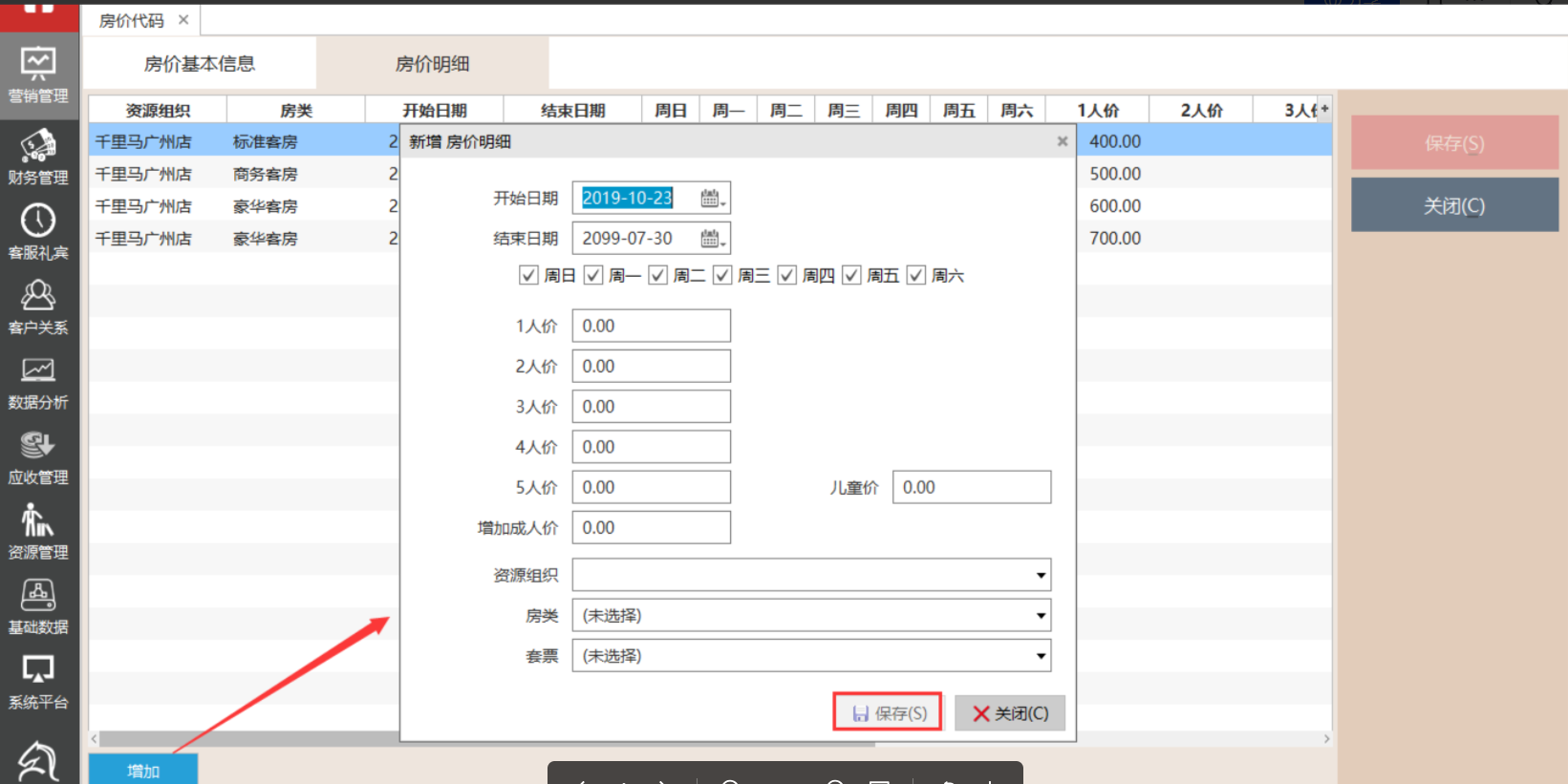
Task: Toggle the 周三 checkbox
Action: click(722, 276)
